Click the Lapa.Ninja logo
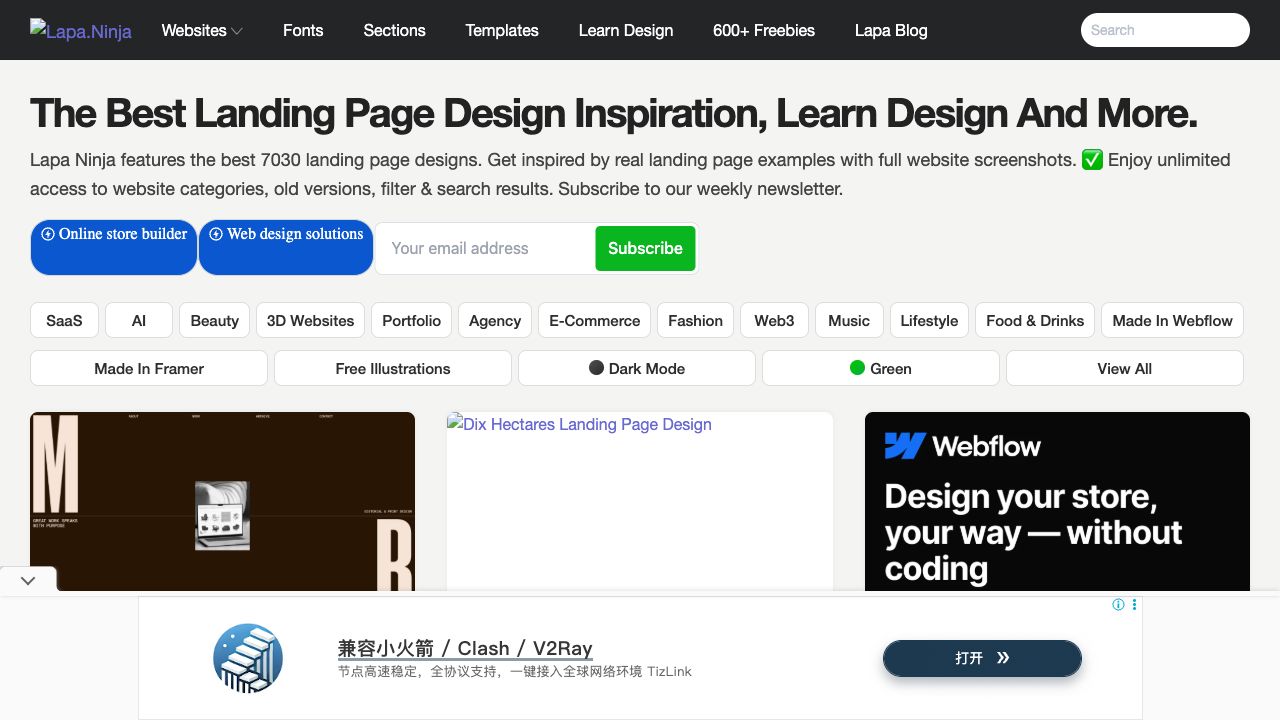 tap(81, 31)
